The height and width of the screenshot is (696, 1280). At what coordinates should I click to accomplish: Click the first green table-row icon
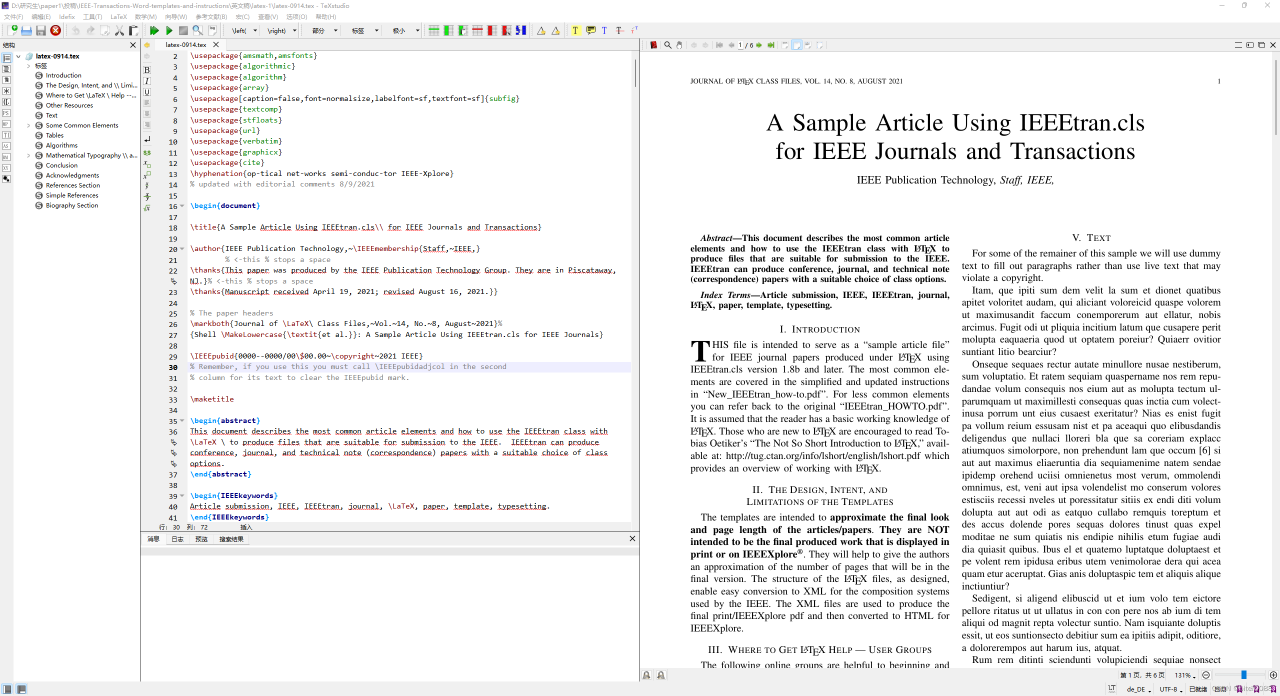[434, 31]
